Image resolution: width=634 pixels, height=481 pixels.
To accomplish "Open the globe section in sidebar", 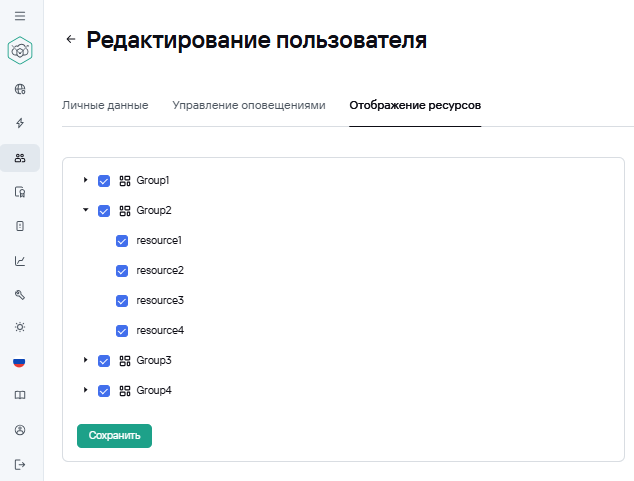I will [x=20, y=89].
